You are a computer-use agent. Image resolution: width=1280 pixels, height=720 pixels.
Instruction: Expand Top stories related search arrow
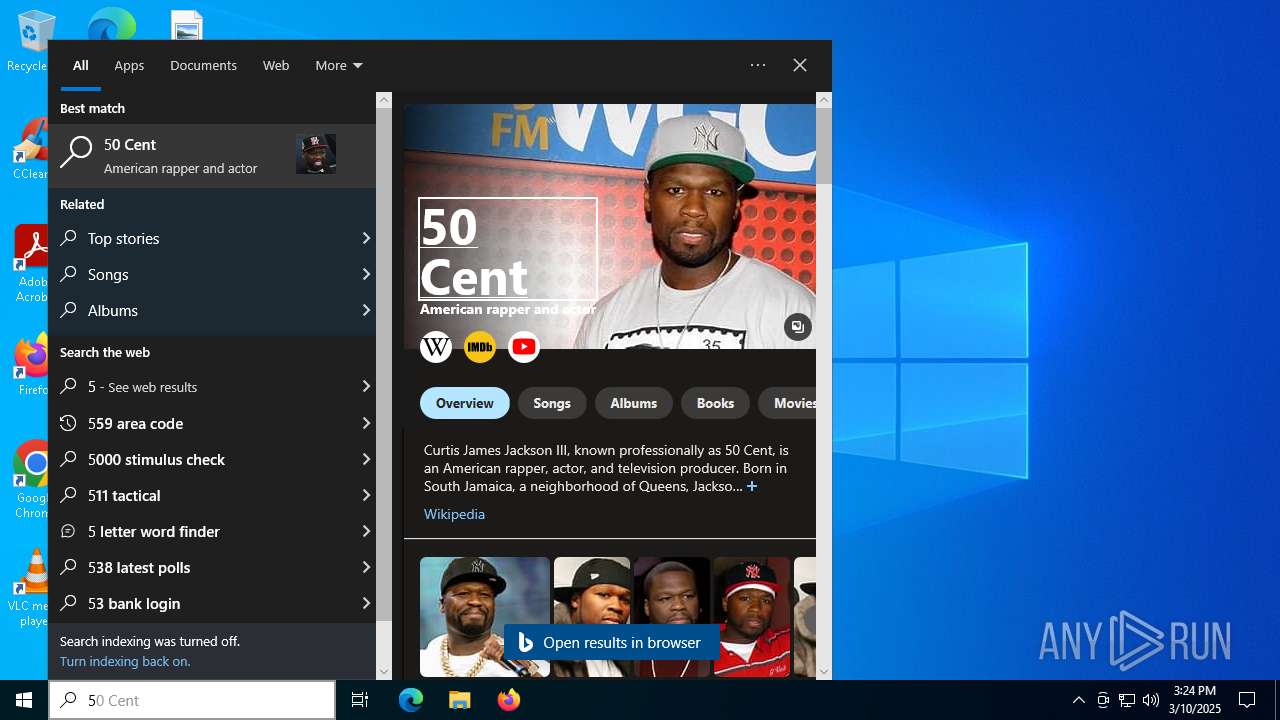pyautogui.click(x=366, y=238)
